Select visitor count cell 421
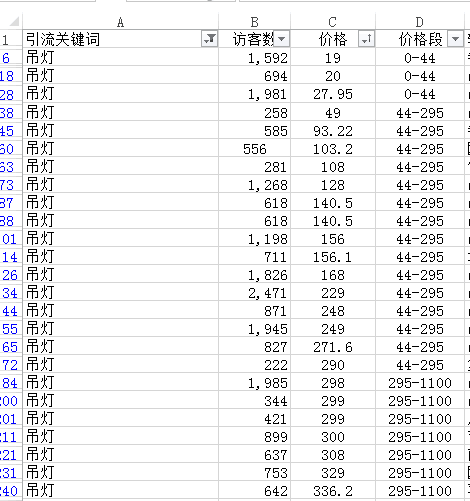470x501 pixels. coord(254,418)
